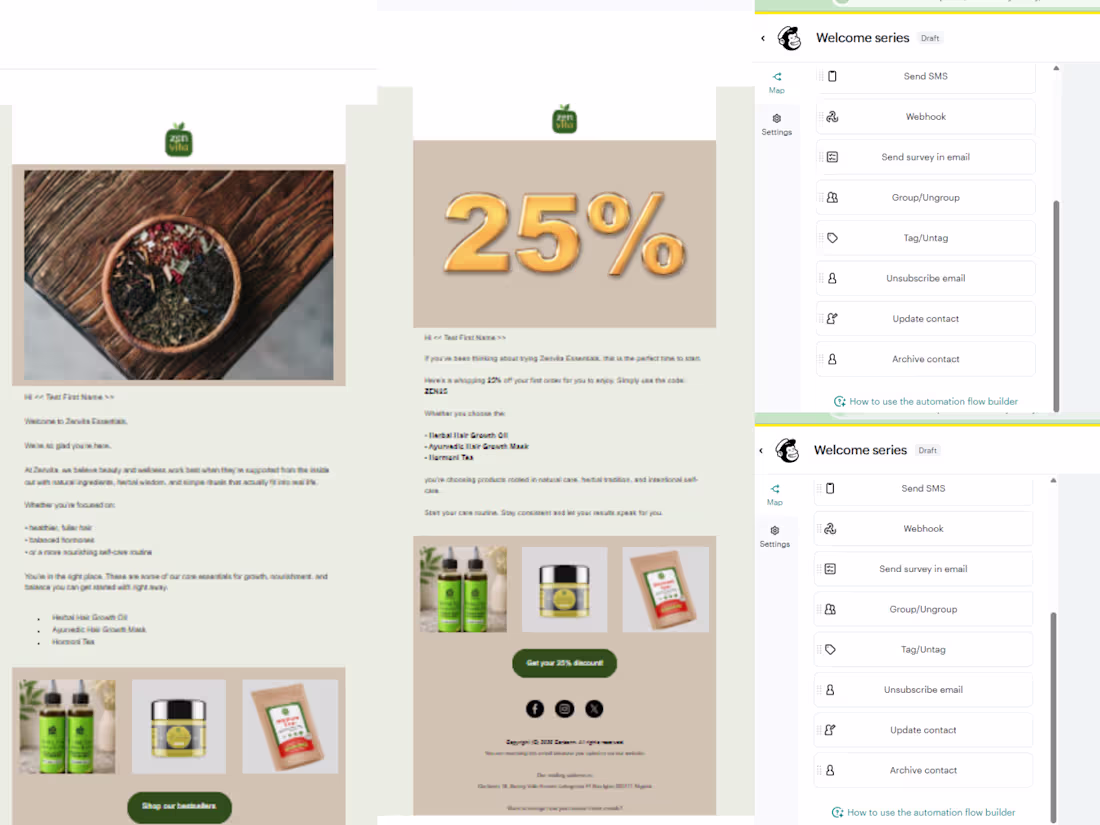Click the Mailchimp Freddie logo
The height and width of the screenshot is (825, 1100).
coord(789,38)
